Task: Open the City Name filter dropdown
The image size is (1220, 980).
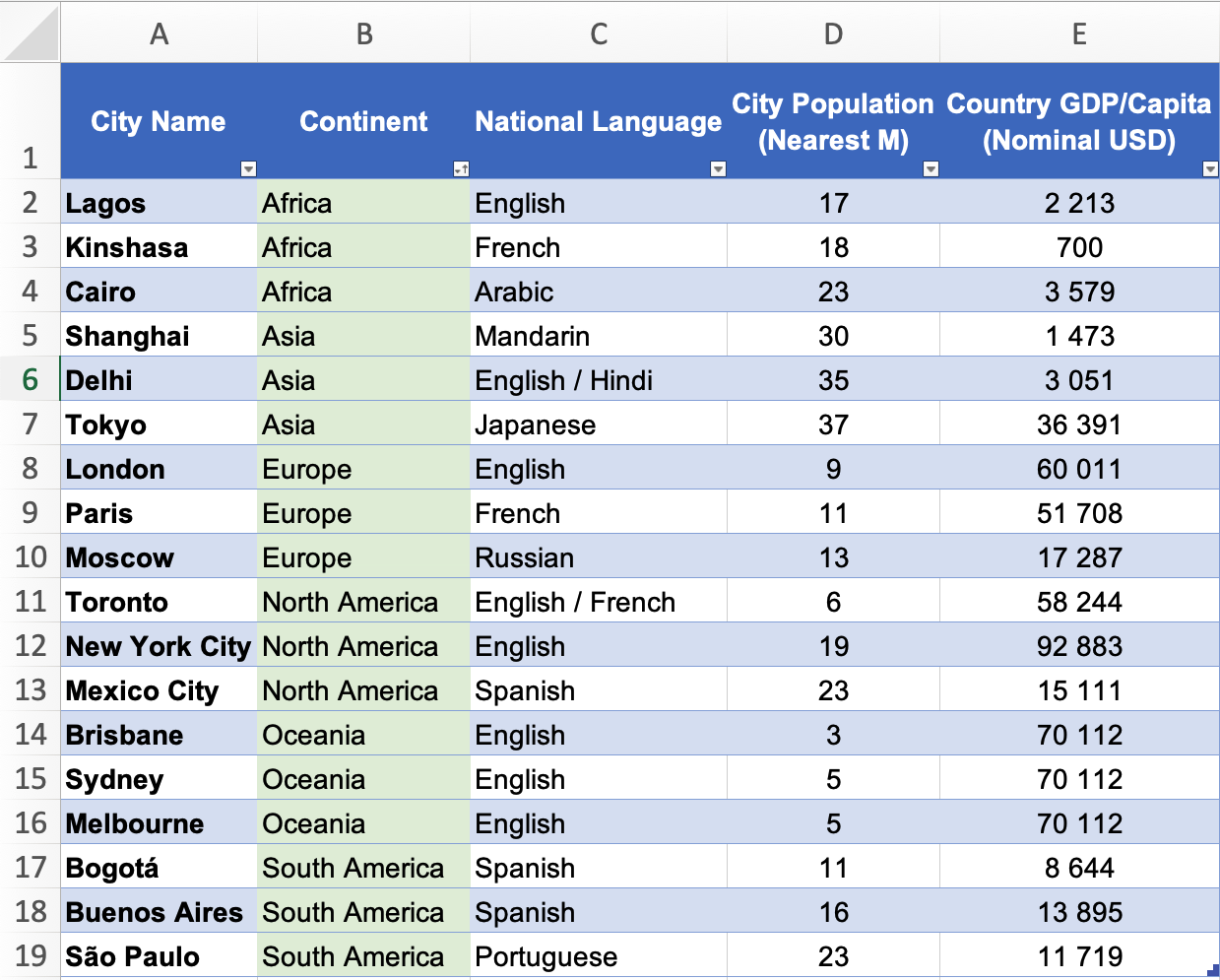Action: coord(248,169)
